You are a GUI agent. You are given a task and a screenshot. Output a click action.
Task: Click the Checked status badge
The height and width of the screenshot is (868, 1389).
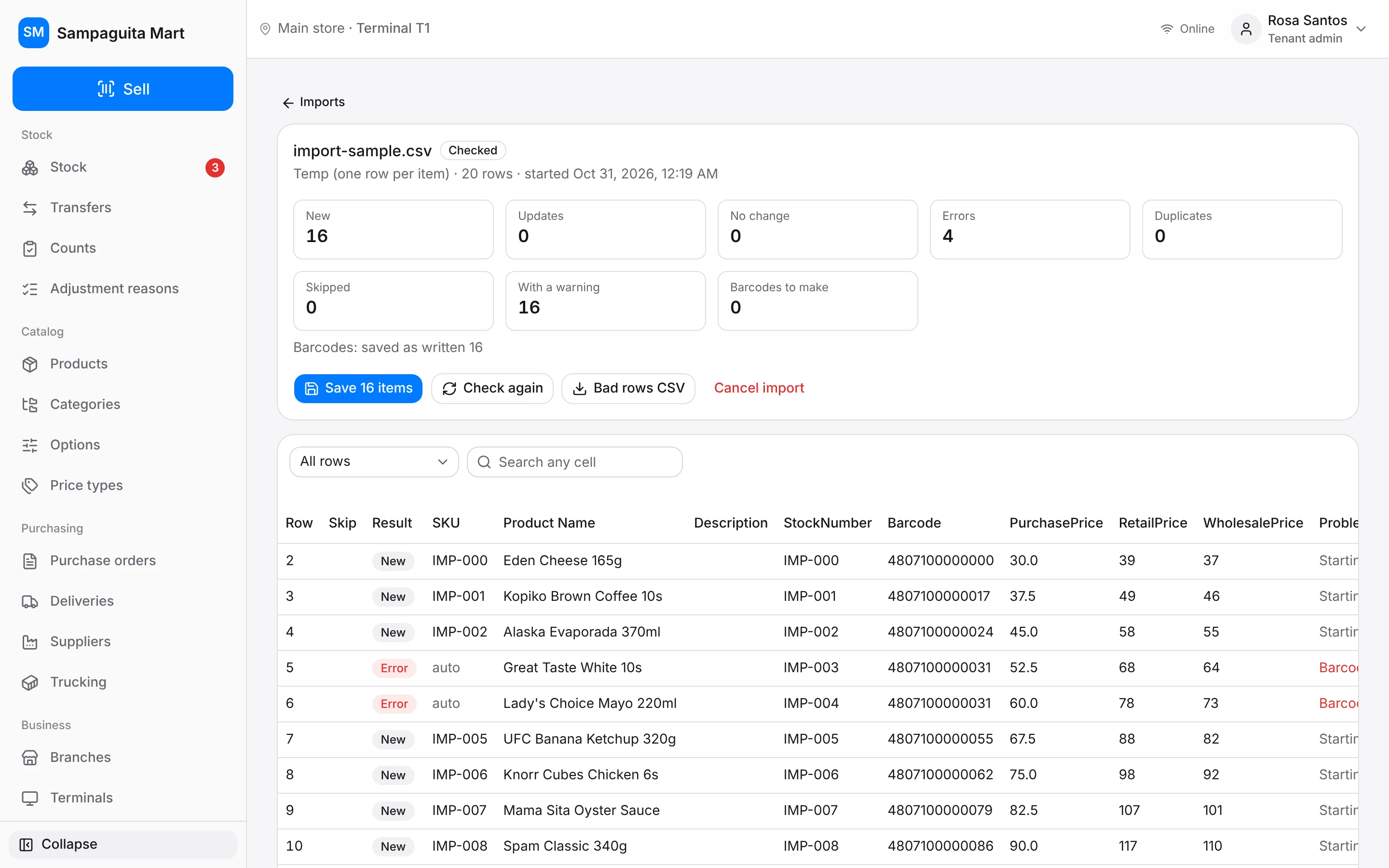[472, 150]
